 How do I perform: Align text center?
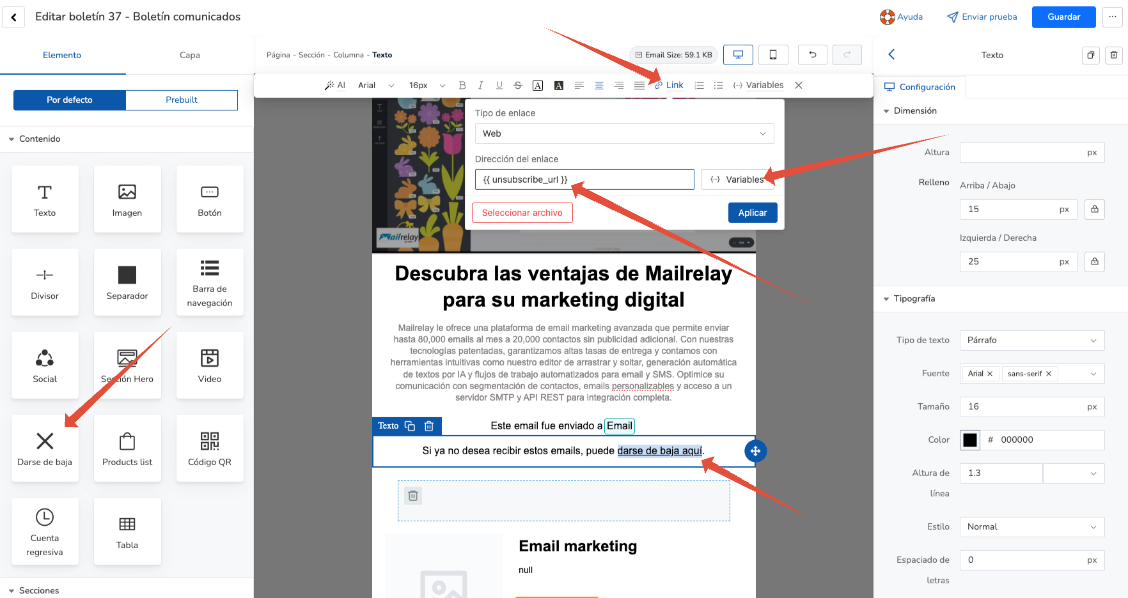[599, 85]
